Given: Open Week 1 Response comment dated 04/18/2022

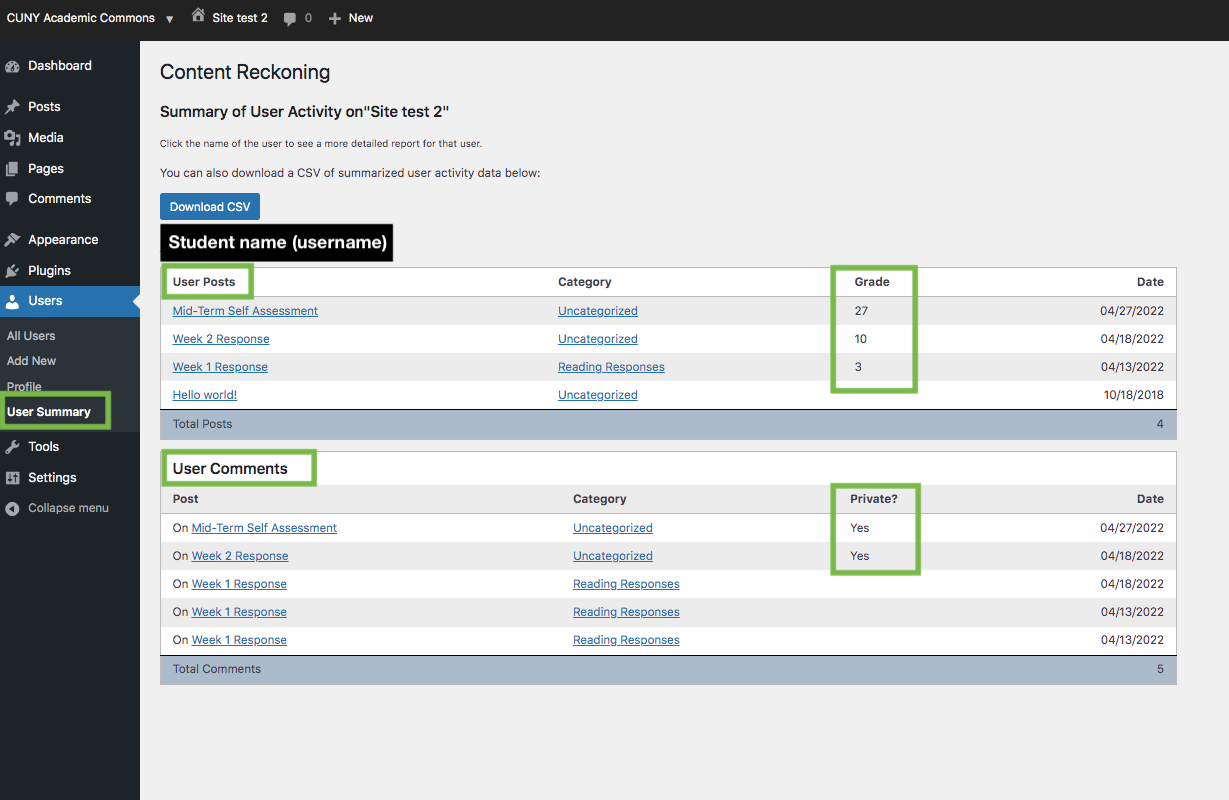Looking at the screenshot, I should pos(239,584).
